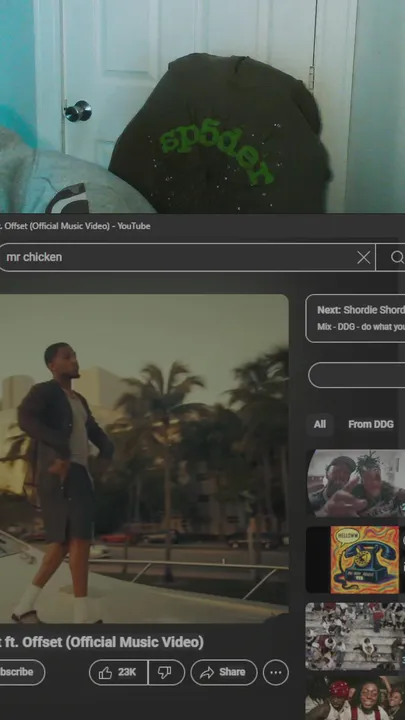
Task: Focus the 'mr chicken' search field
Action: coord(186,258)
